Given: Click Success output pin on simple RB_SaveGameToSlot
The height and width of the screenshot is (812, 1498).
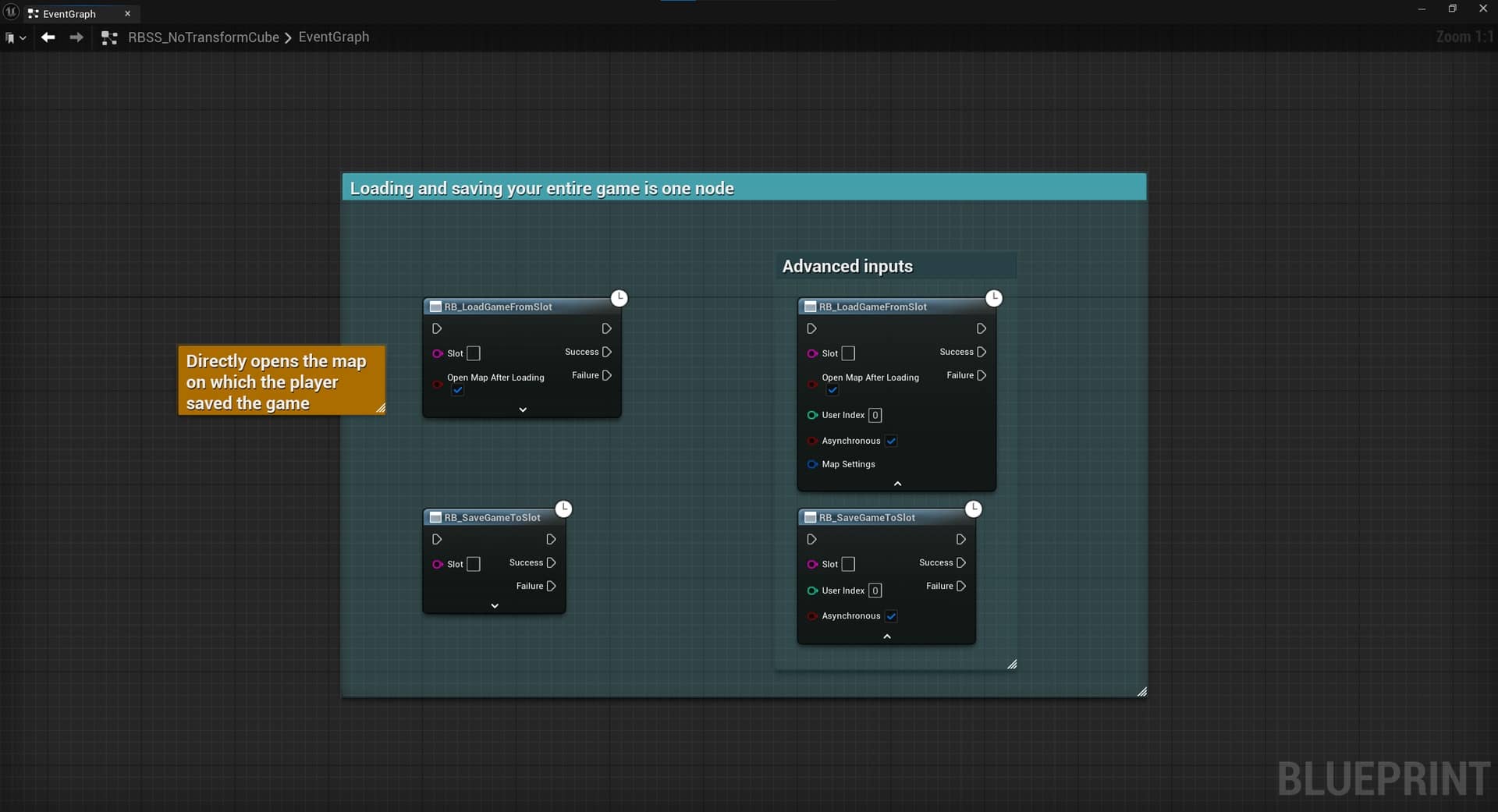Looking at the screenshot, I should coord(551,562).
